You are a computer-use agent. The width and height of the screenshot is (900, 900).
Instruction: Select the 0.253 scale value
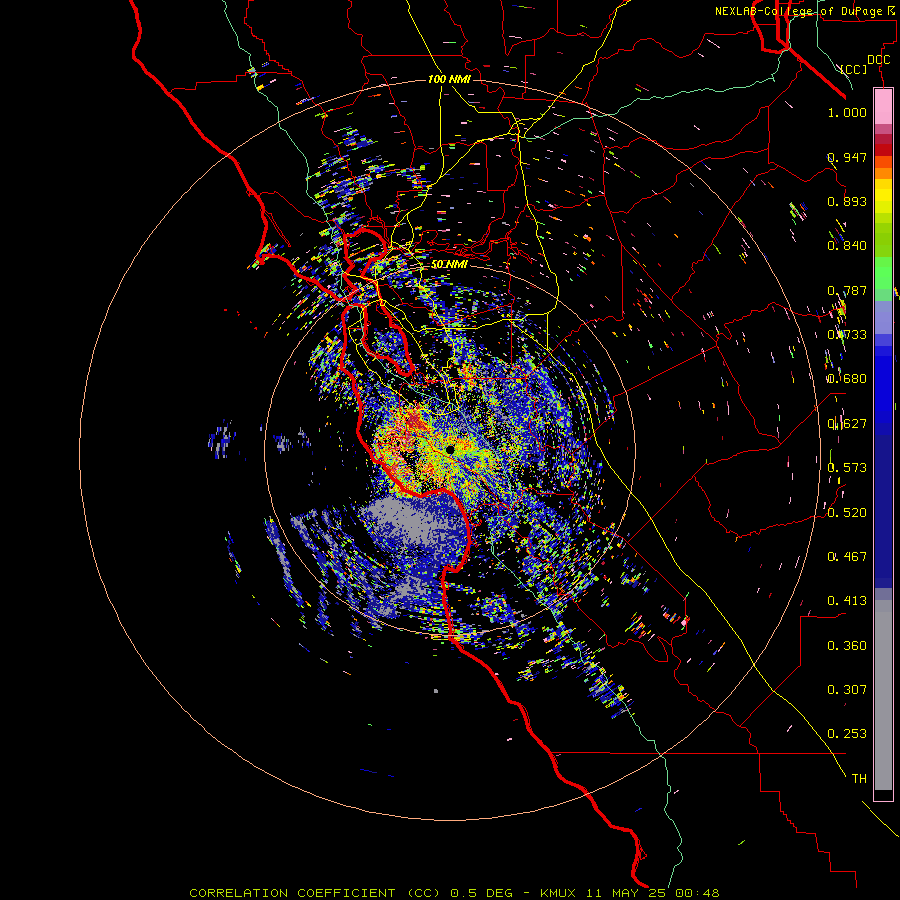click(x=847, y=734)
